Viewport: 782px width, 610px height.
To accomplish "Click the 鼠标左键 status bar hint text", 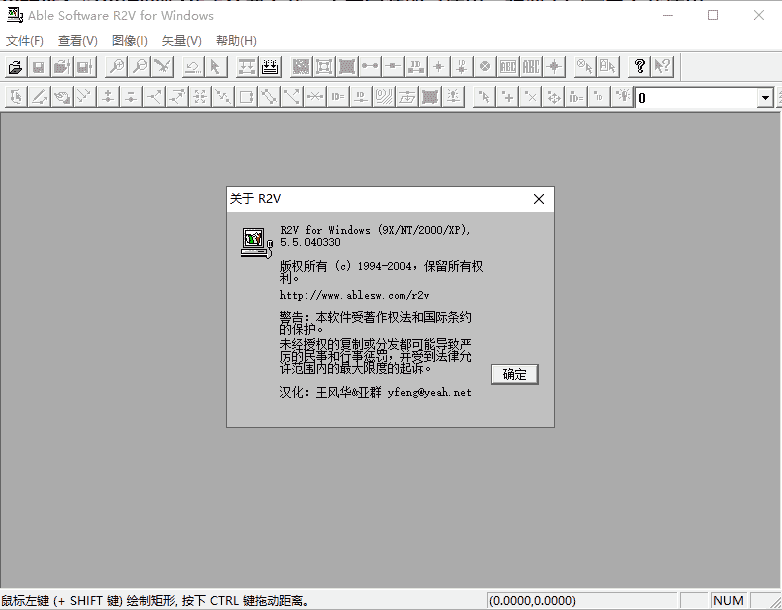I will 155,601.
